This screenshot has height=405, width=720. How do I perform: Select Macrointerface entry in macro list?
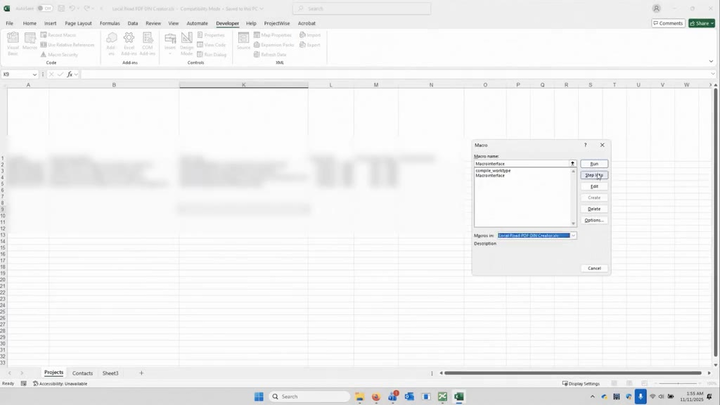pos(490,175)
